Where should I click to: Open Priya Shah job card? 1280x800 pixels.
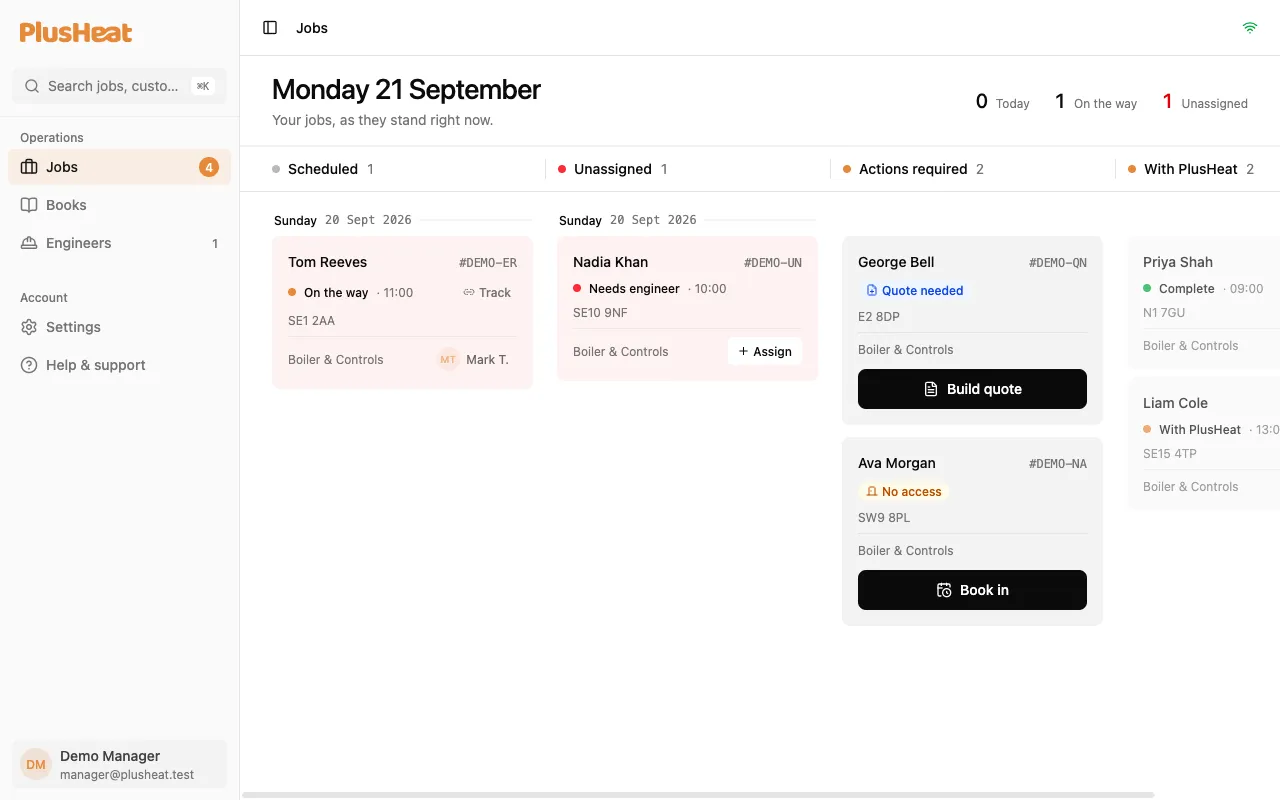[1204, 302]
